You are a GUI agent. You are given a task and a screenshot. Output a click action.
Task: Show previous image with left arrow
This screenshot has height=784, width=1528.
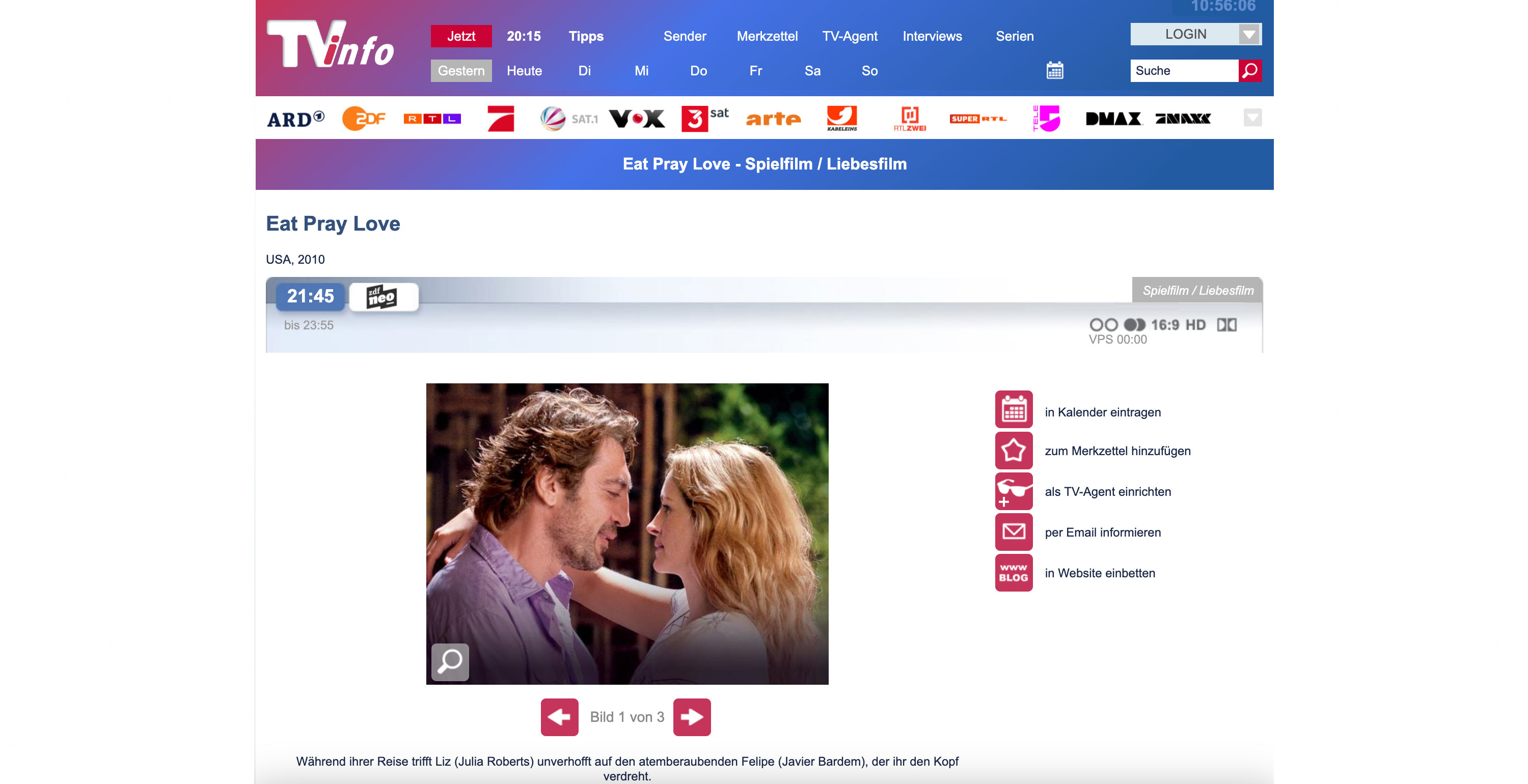coord(559,717)
